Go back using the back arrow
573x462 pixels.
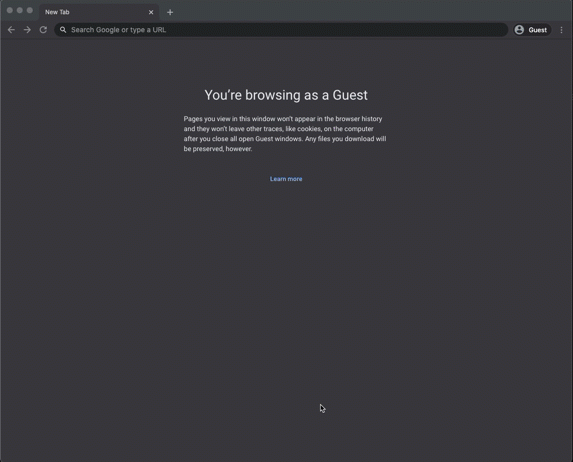pos(11,30)
